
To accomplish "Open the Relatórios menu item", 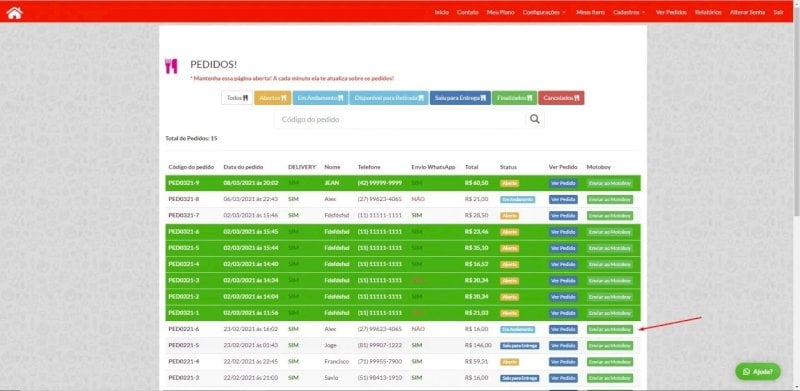I will click(x=708, y=12).
